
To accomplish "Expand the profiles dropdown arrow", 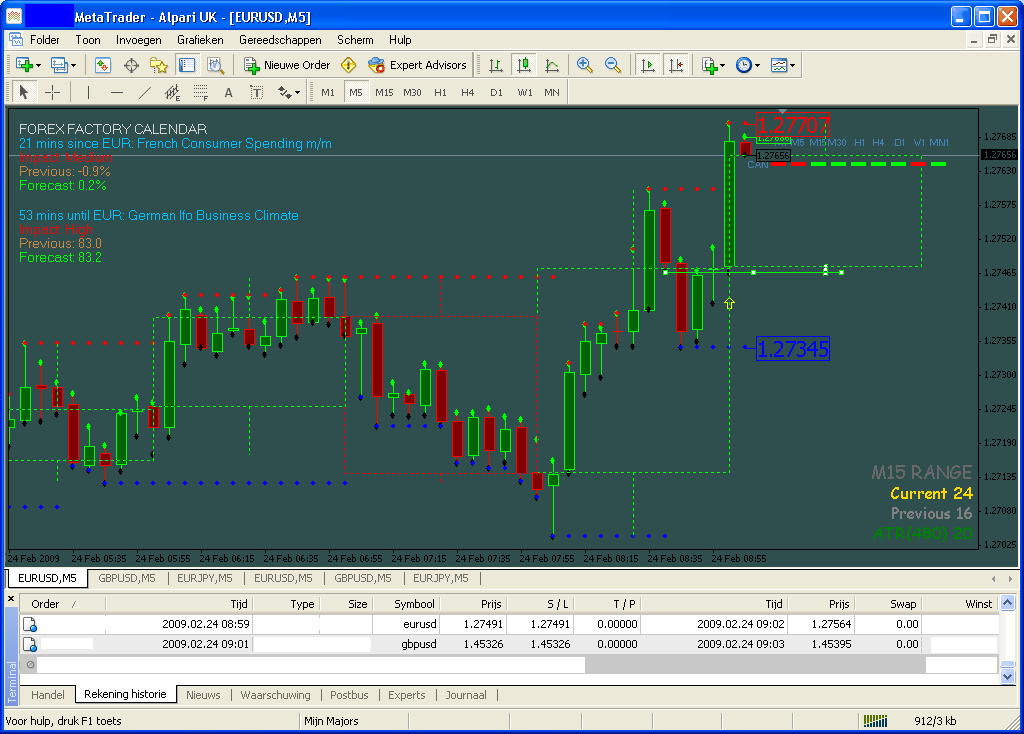I will coord(74,65).
